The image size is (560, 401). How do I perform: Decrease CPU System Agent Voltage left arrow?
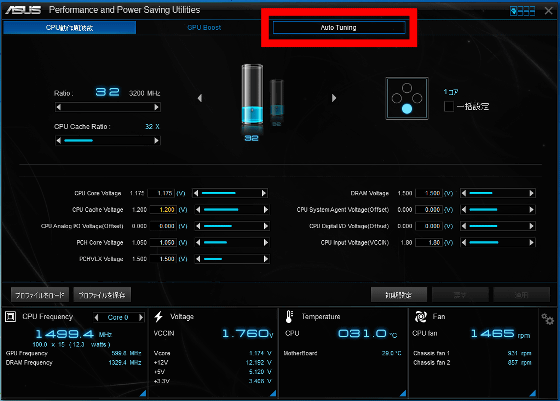pos(464,210)
